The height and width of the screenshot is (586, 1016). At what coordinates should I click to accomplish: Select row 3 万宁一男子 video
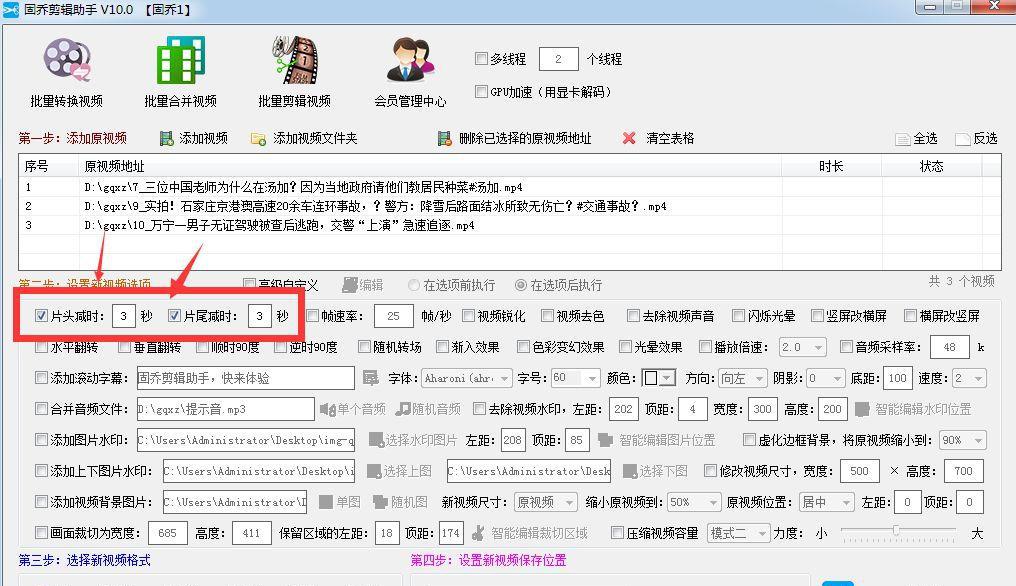pyautogui.click(x=510, y=225)
